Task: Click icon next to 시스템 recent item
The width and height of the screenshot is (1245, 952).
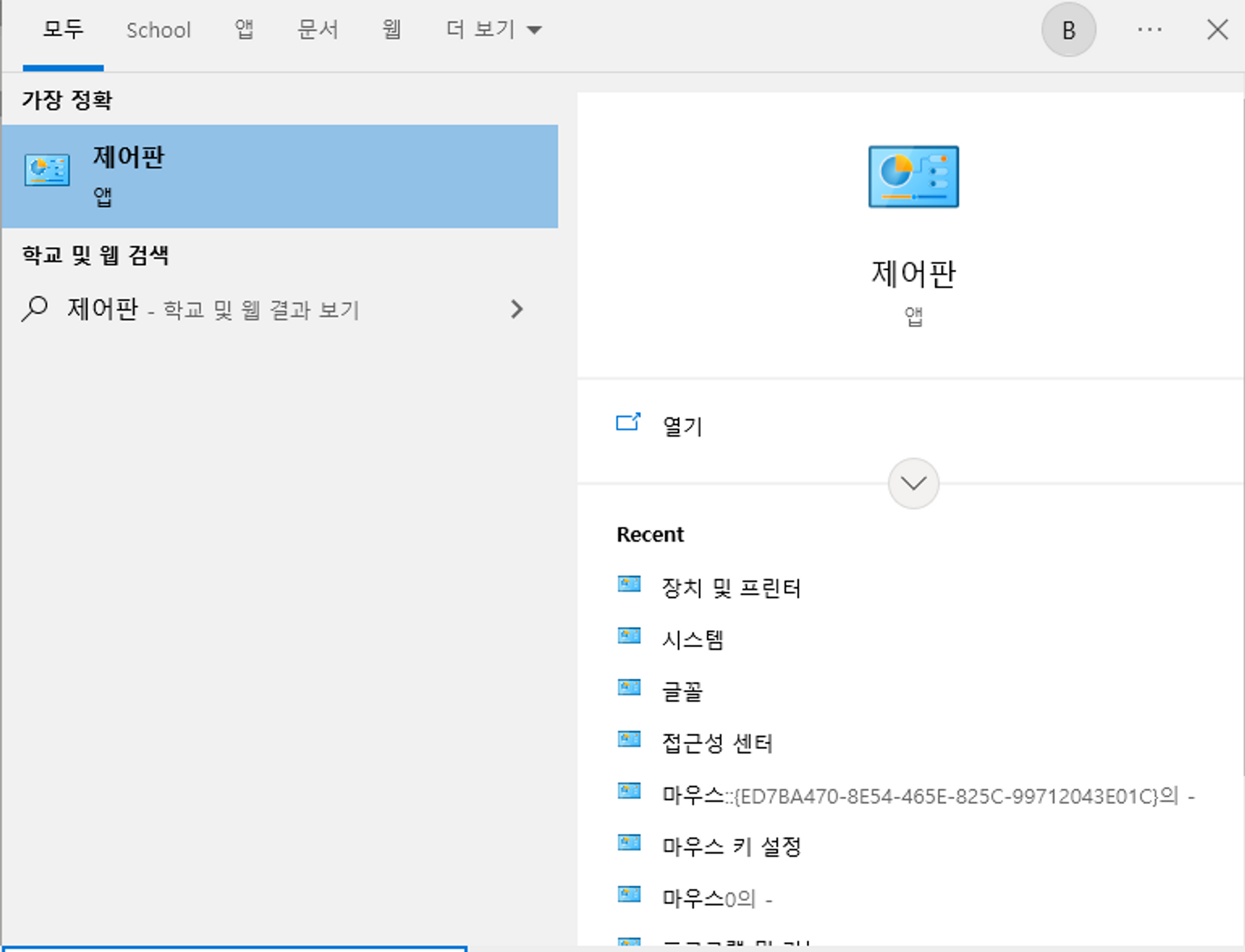Action: pos(629,636)
